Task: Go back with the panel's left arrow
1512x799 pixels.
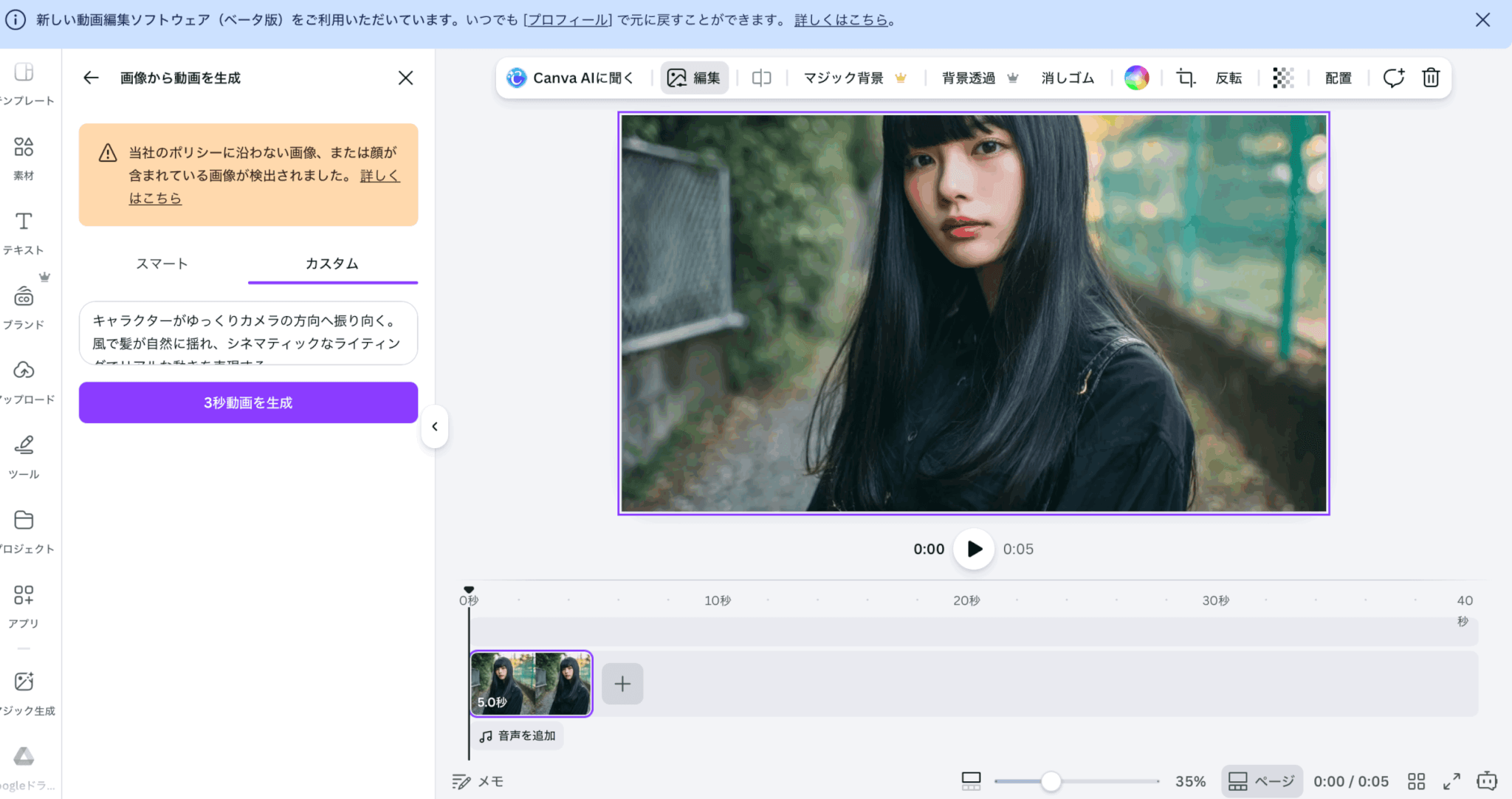Action: point(91,78)
